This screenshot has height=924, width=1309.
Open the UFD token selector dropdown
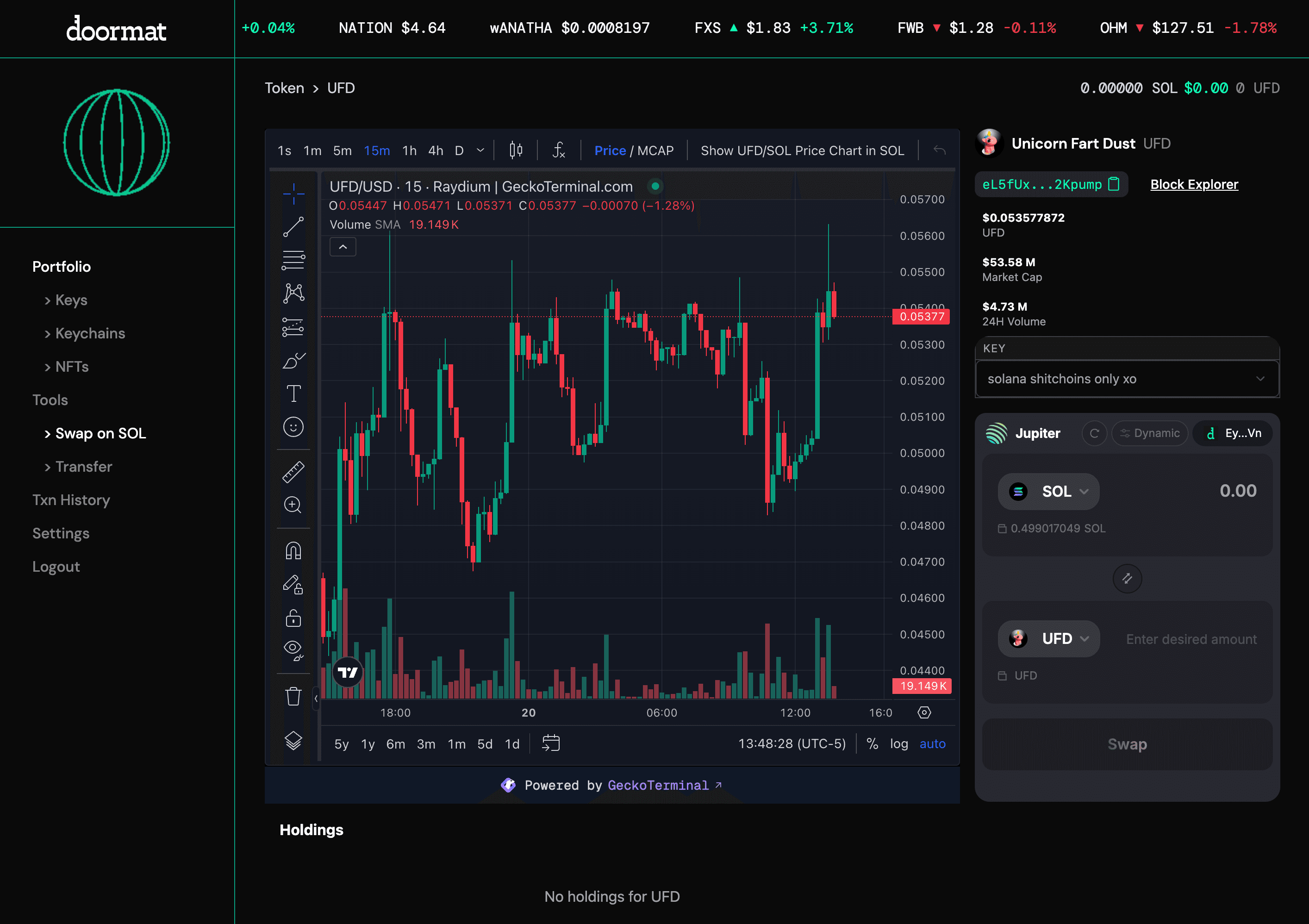1048,638
